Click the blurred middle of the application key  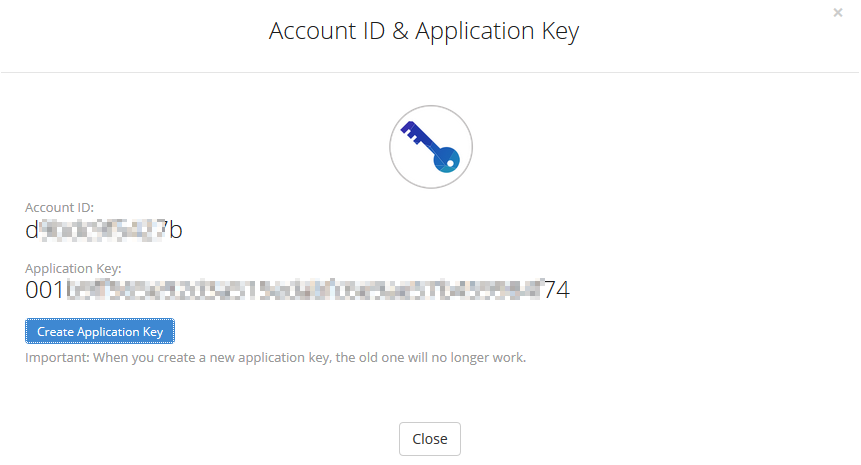click(305, 290)
